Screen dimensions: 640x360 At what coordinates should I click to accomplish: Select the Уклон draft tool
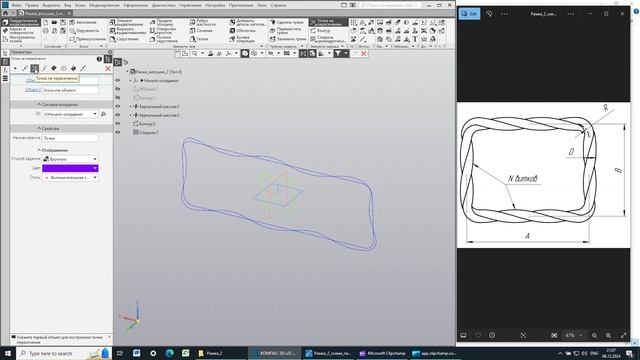(x=199, y=39)
